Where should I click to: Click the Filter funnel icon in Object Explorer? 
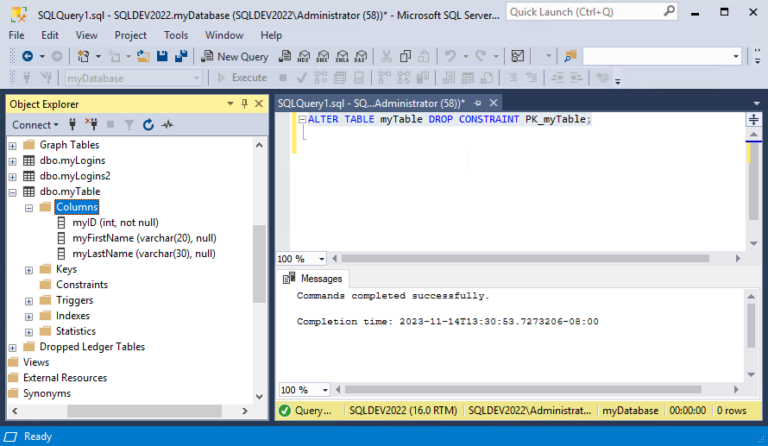[129, 125]
